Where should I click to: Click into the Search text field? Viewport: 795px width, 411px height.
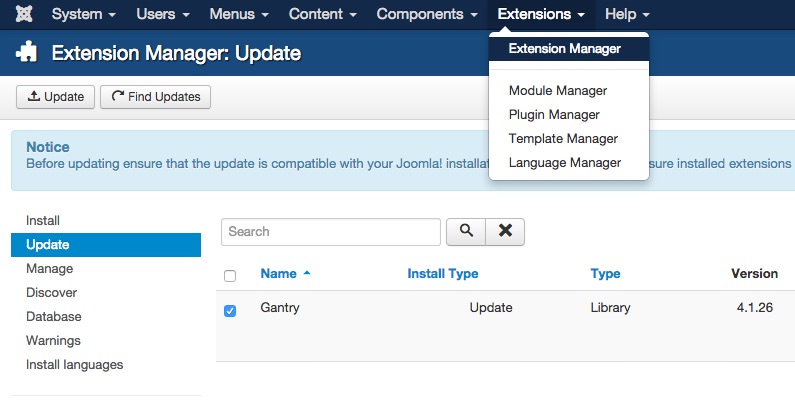click(330, 231)
